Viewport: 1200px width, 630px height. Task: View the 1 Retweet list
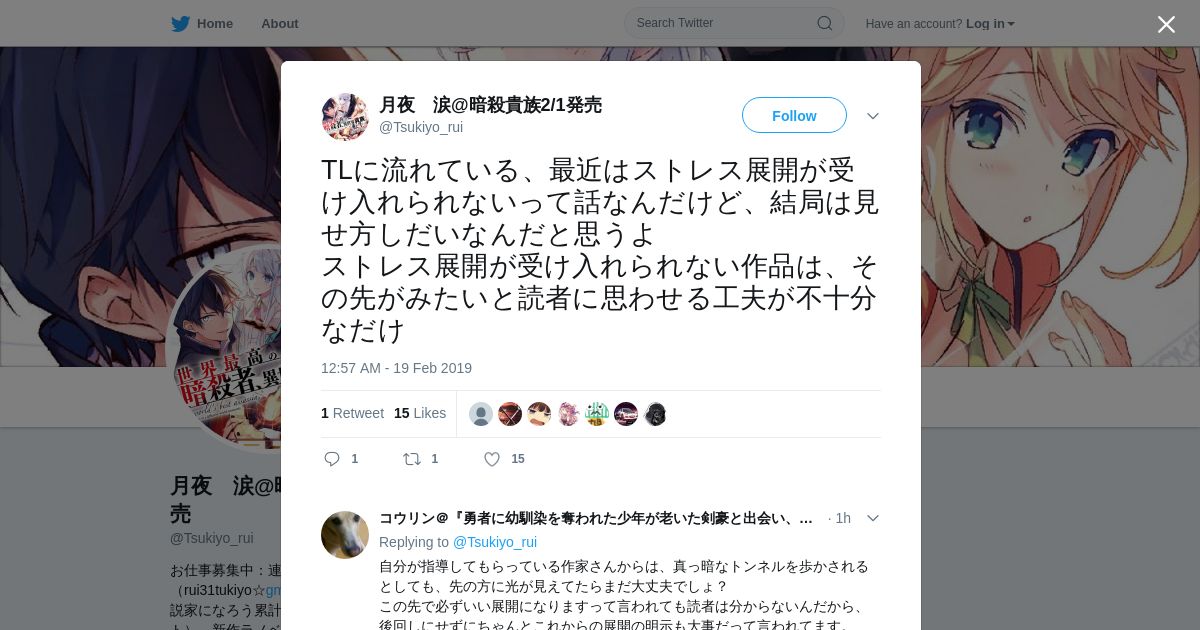[352, 413]
